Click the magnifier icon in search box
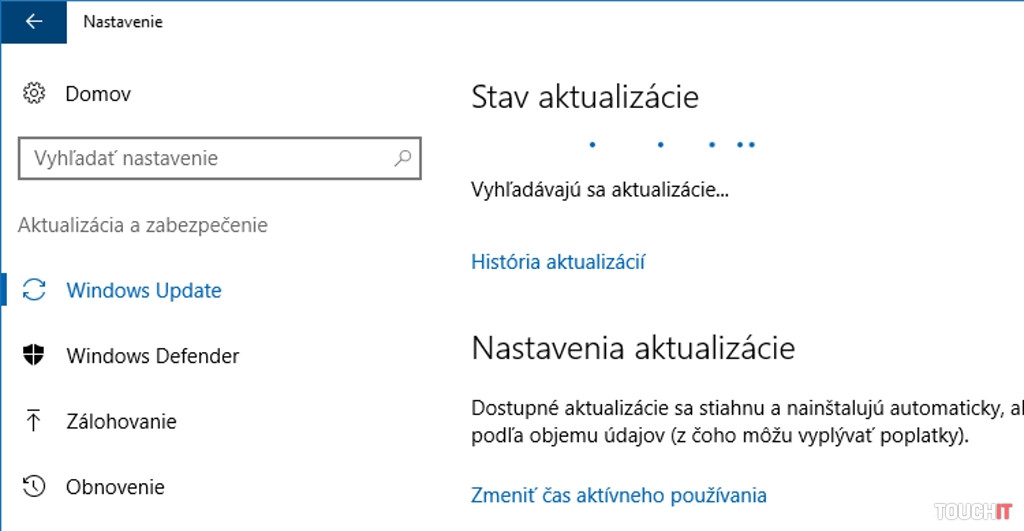The width and height of the screenshot is (1024, 531). [x=403, y=158]
